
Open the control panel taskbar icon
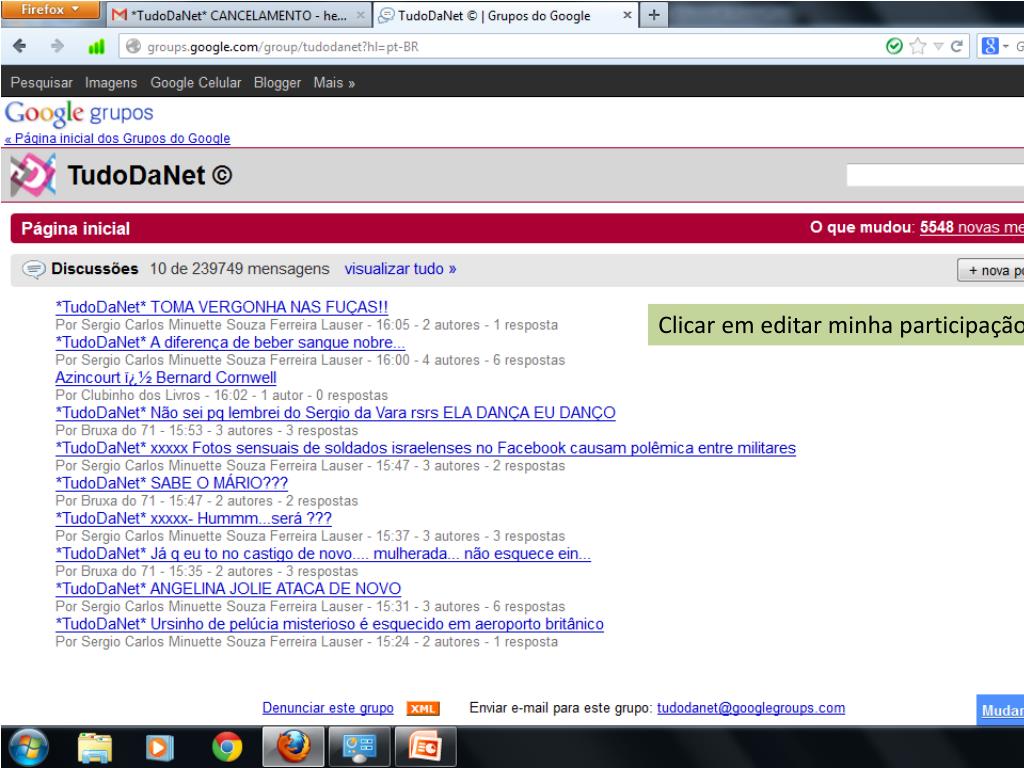pos(359,748)
